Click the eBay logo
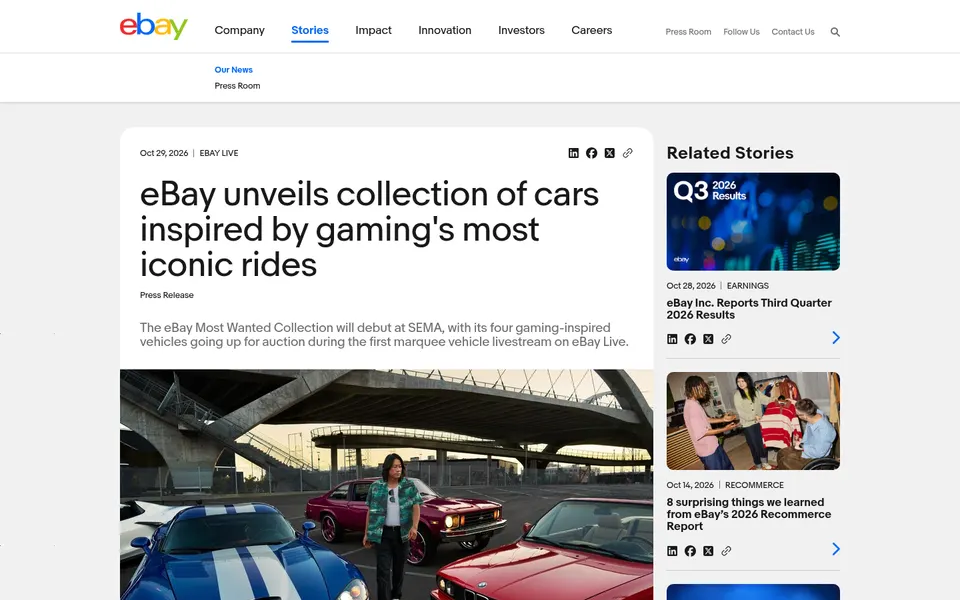The image size is (960, 600). [x=153, y=26]
